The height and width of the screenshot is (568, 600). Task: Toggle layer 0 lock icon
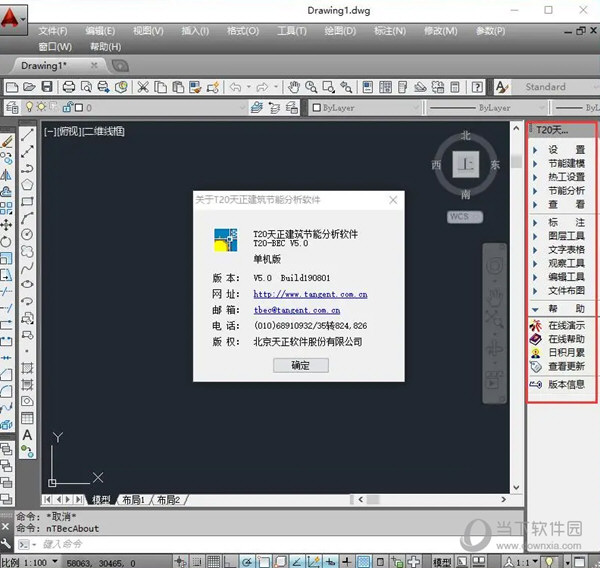[x=68, y=107]
